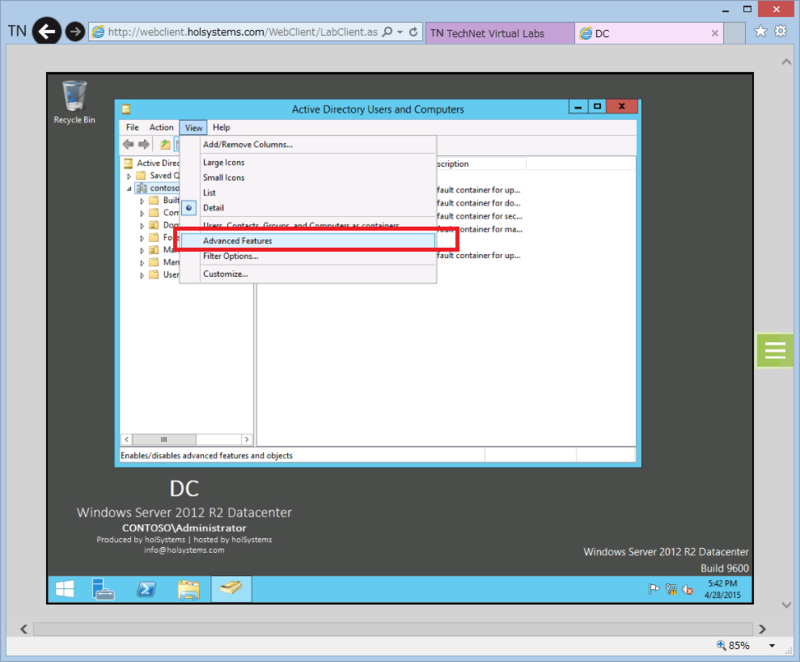The width and height of the screenshot is (800, 662).
Task: Expand the Builtin tree node
Action: (142, 201)
